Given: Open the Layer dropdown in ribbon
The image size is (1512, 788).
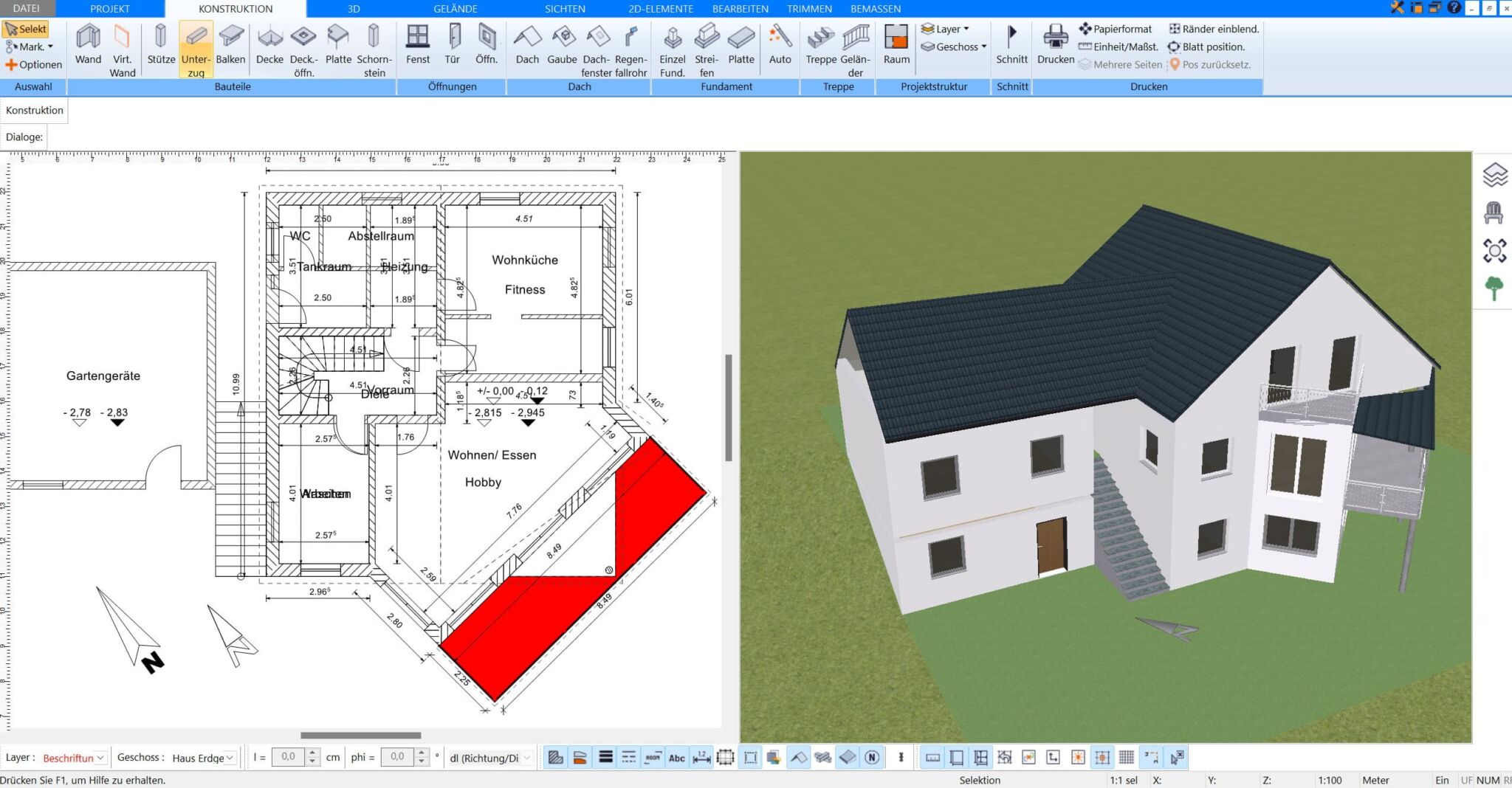Looking at the screenshot, I should pos(946,29).
